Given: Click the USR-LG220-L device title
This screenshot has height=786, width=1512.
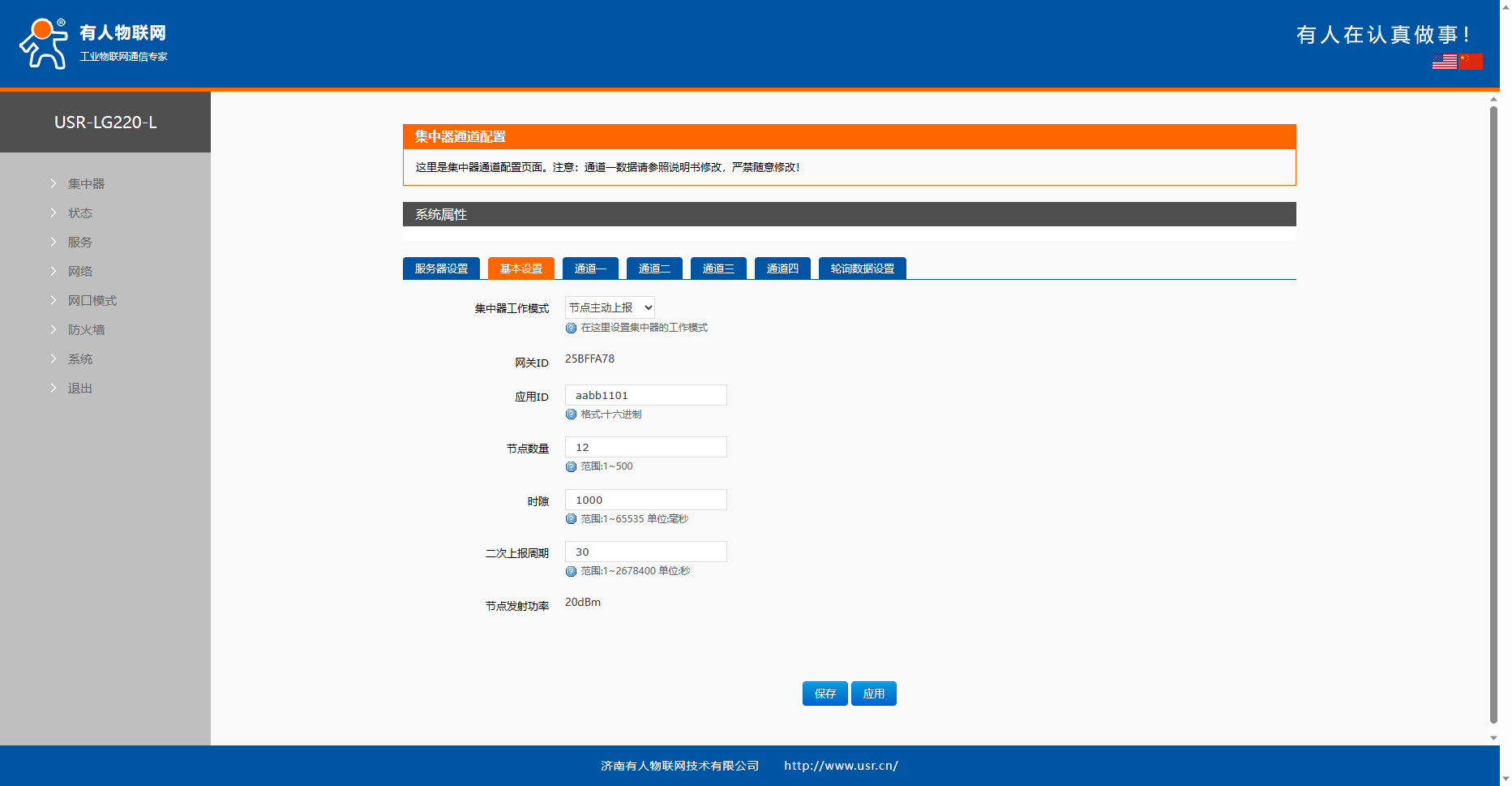Looking at the screenshot, I should [x=105, y=122].
